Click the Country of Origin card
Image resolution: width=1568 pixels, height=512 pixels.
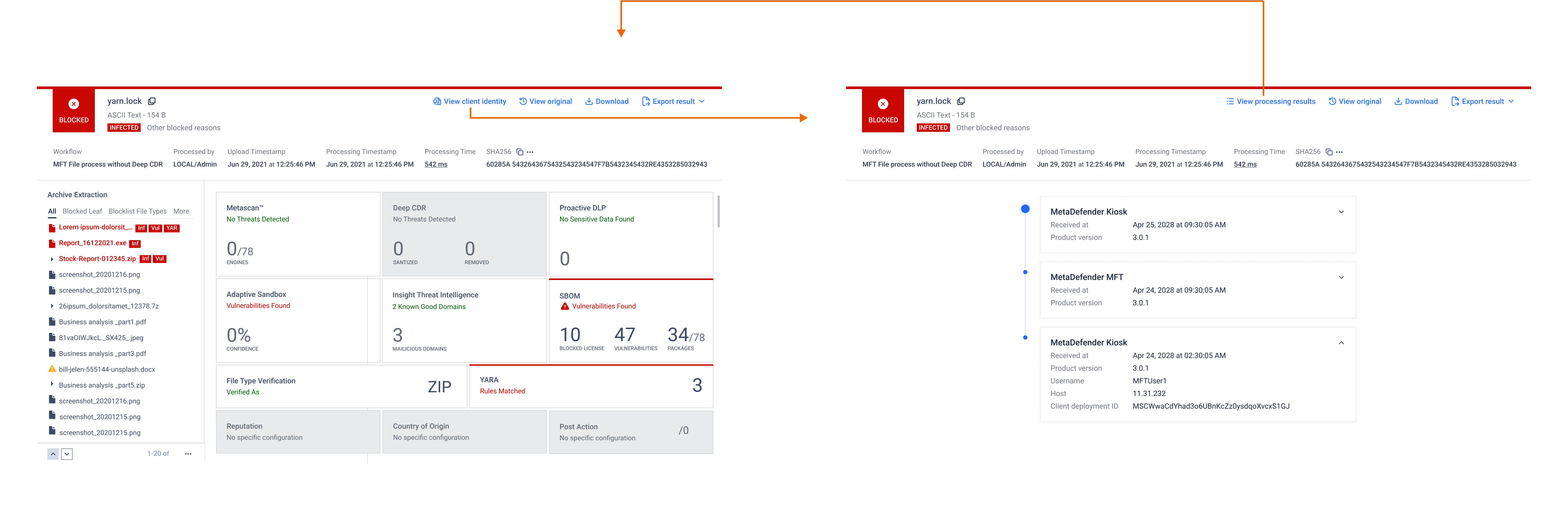click(x=464, y=432)
